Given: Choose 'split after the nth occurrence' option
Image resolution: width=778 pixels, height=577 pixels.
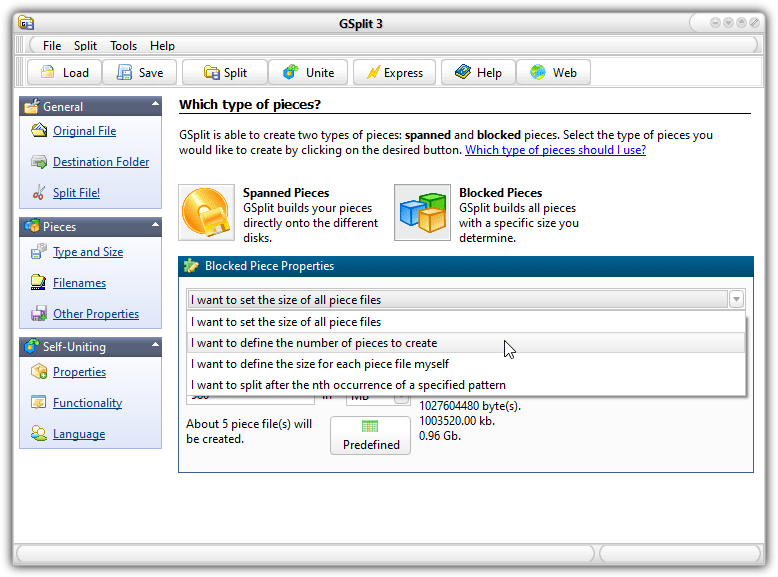Looking at the screenshot, I should click(466, 385).
